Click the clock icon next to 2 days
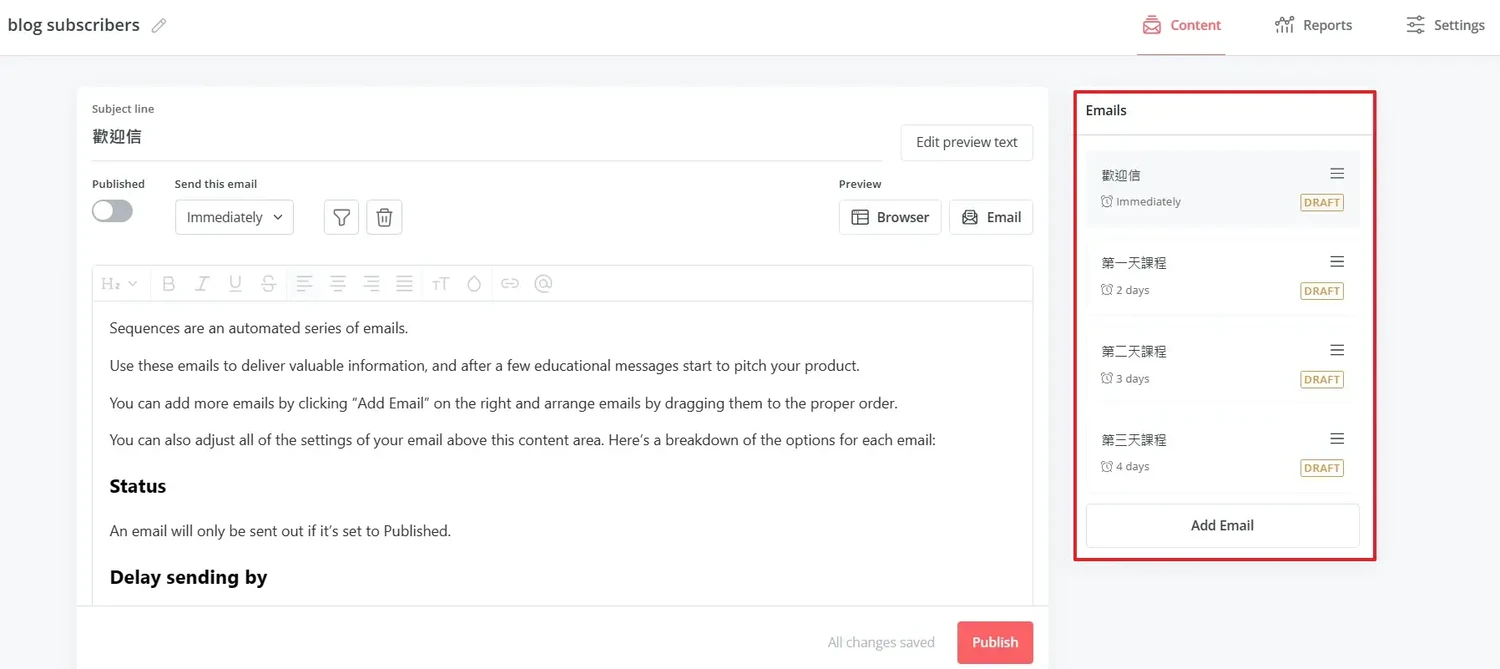Screen dimensions: 1500x669 tap(1107, 290)
